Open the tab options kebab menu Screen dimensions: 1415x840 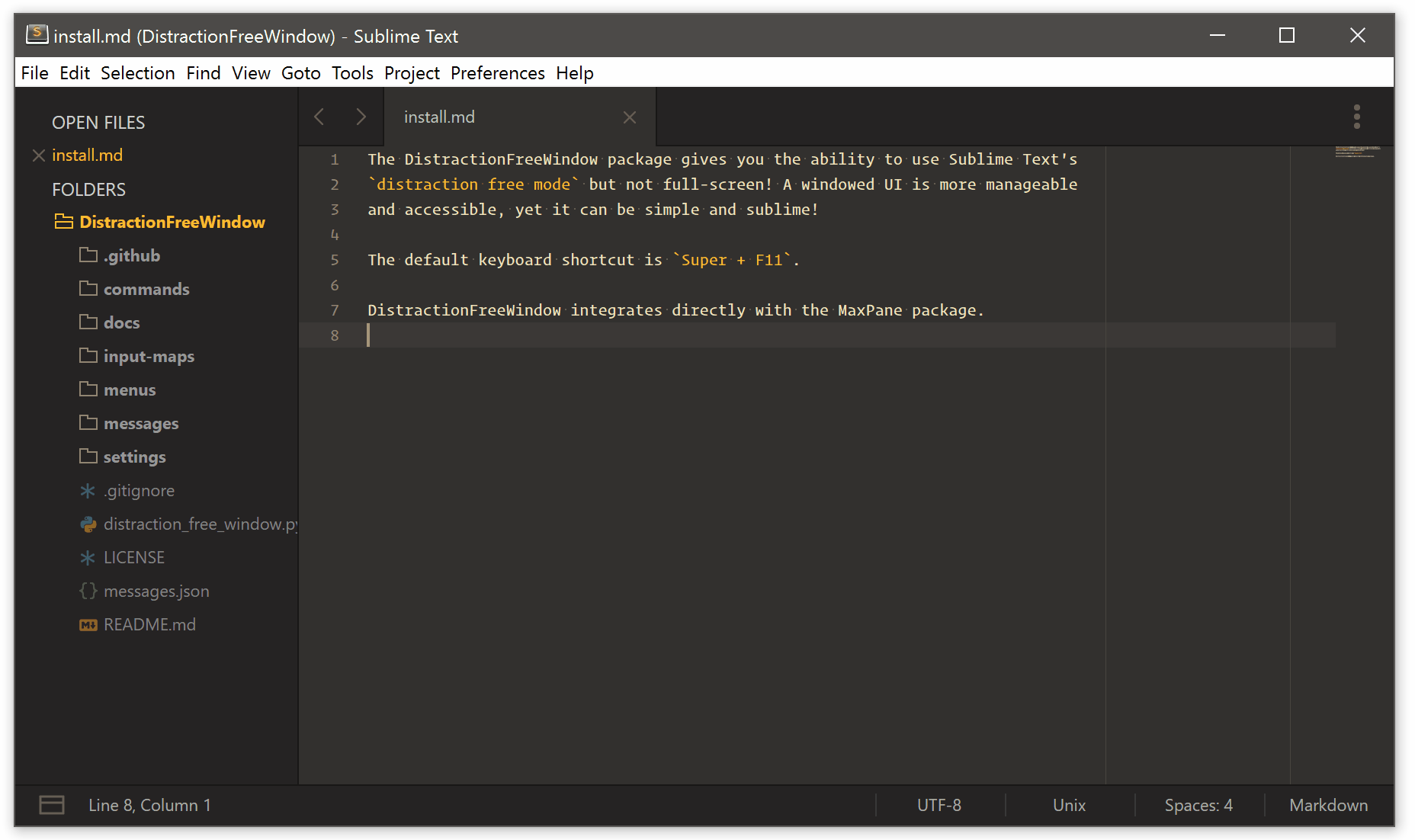(1357, 117)
